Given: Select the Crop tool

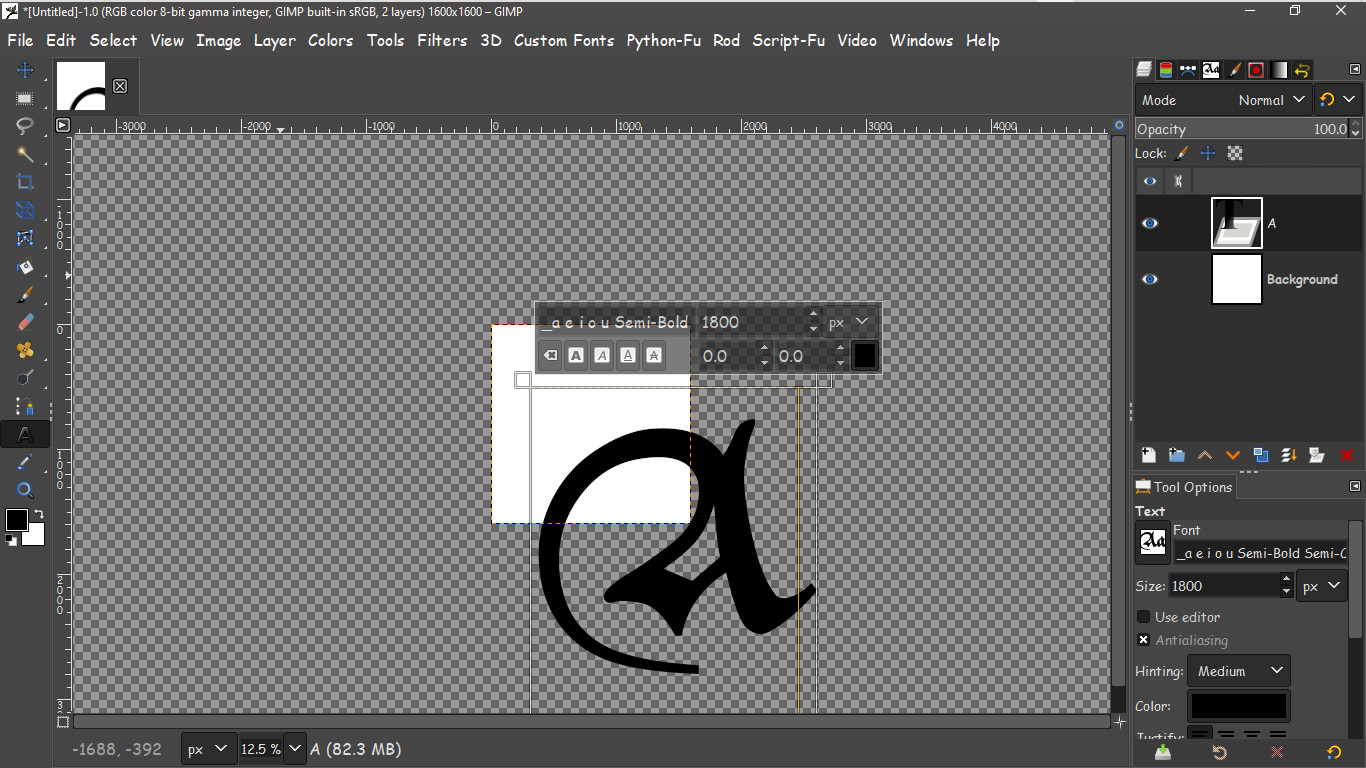Looking at the screenshot, I should (25, 182).
